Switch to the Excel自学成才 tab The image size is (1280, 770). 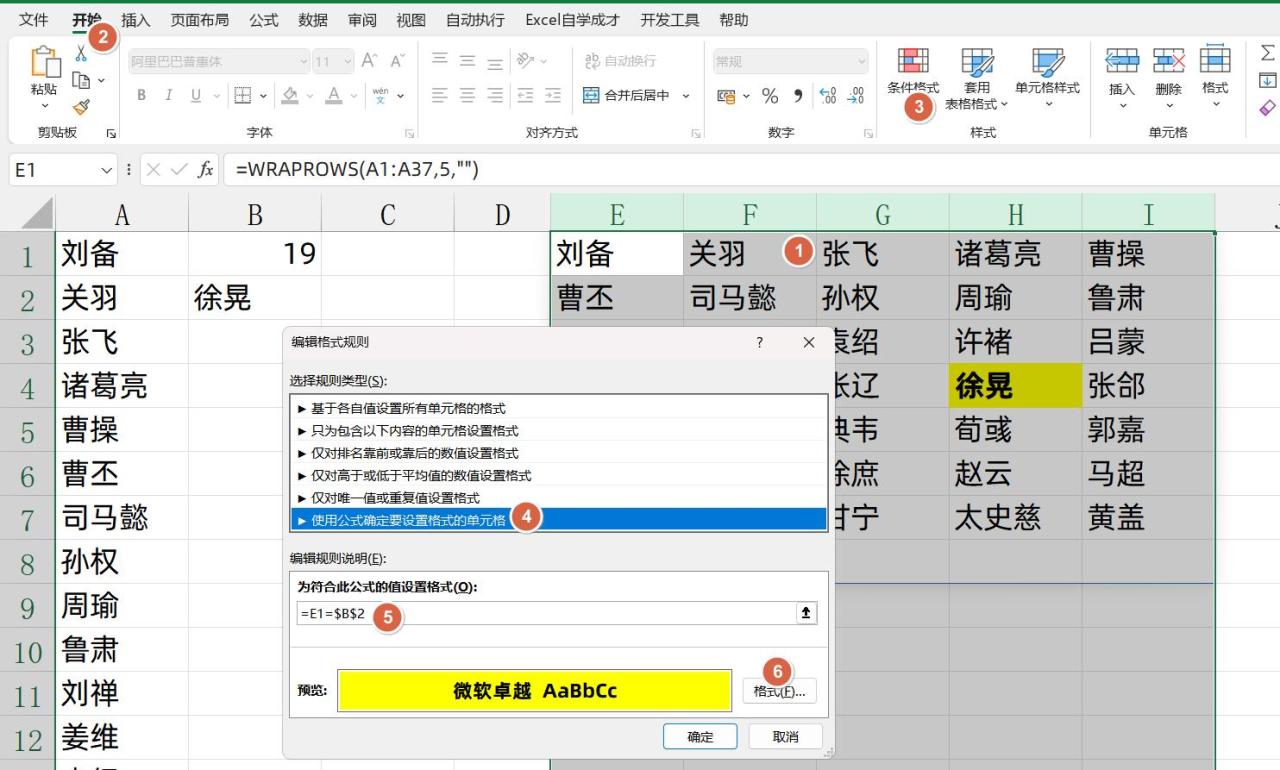pos(572,20)
